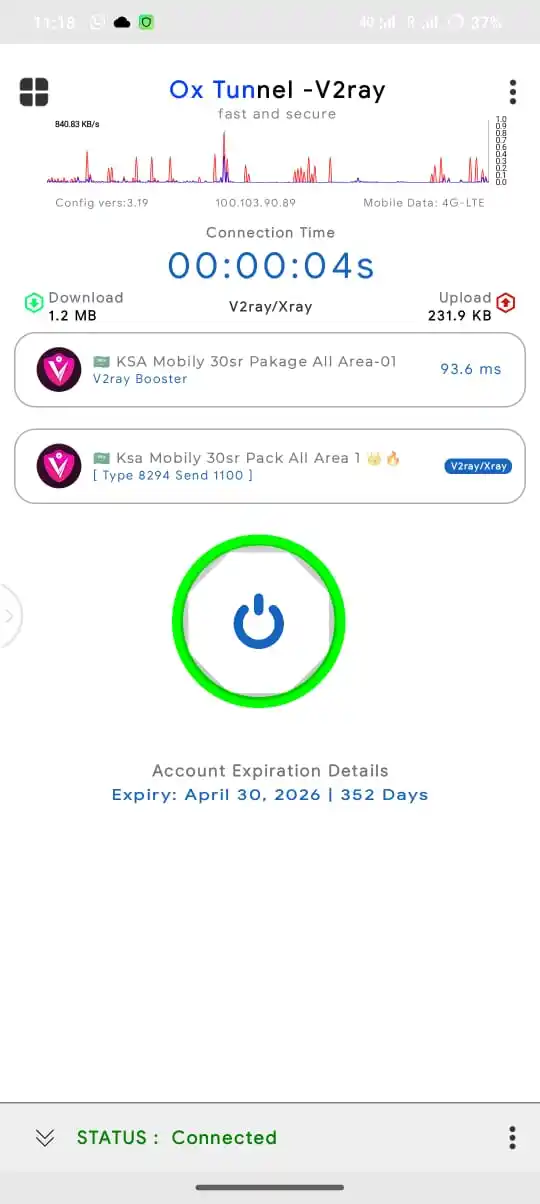This screenshot has width=540, height=1204.
Task: Open the top-right three-dot overflow menu
Action: [x=513, y=92]
